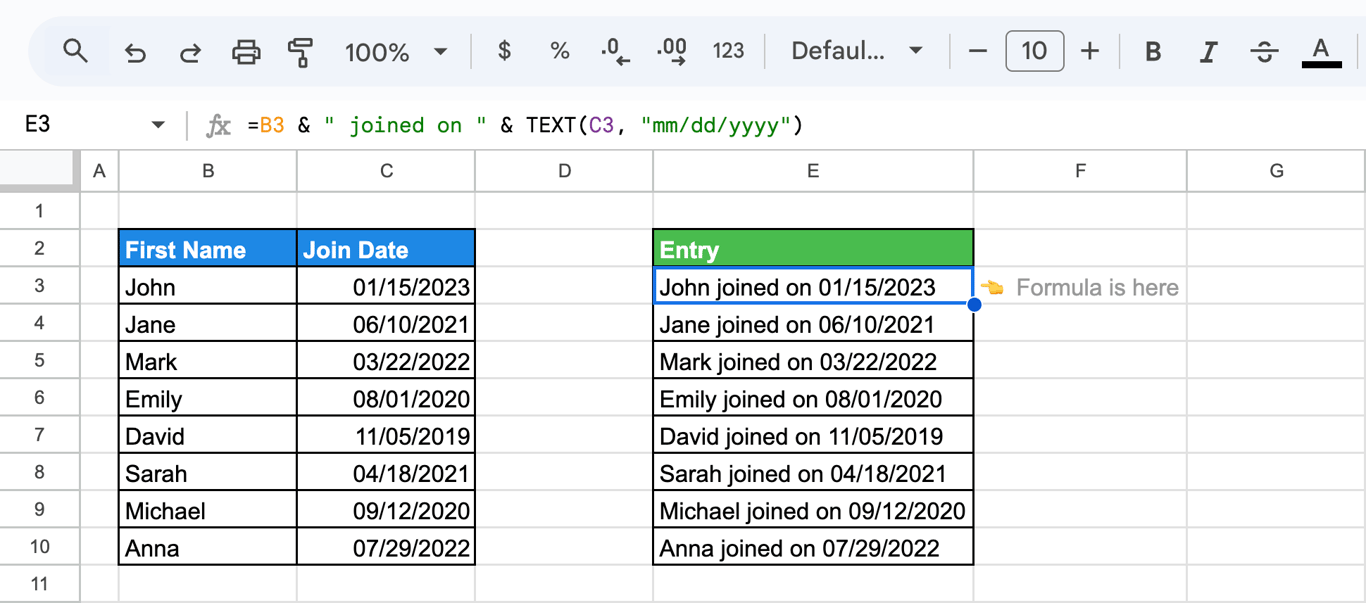Select the date cell 07/29/2022
1366x603 pixels.
click(386, 548)
